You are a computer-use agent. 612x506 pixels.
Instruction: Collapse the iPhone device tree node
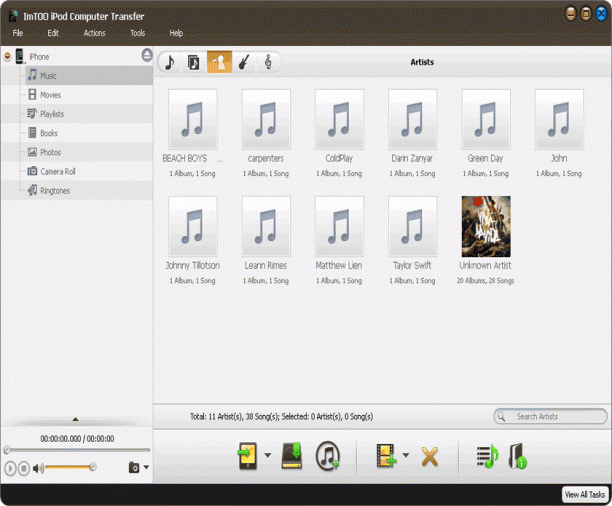(7, 56)
